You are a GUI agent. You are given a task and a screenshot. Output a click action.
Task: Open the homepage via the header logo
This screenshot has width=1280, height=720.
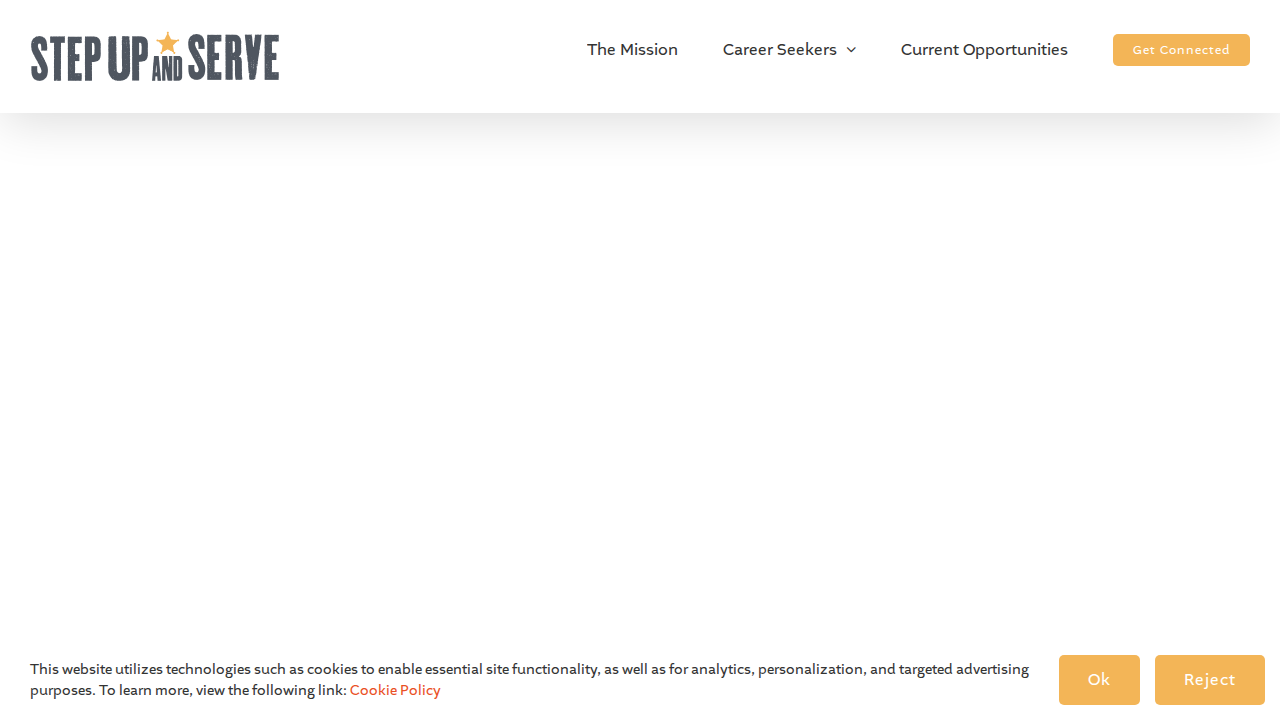click(x=154, y=56)
